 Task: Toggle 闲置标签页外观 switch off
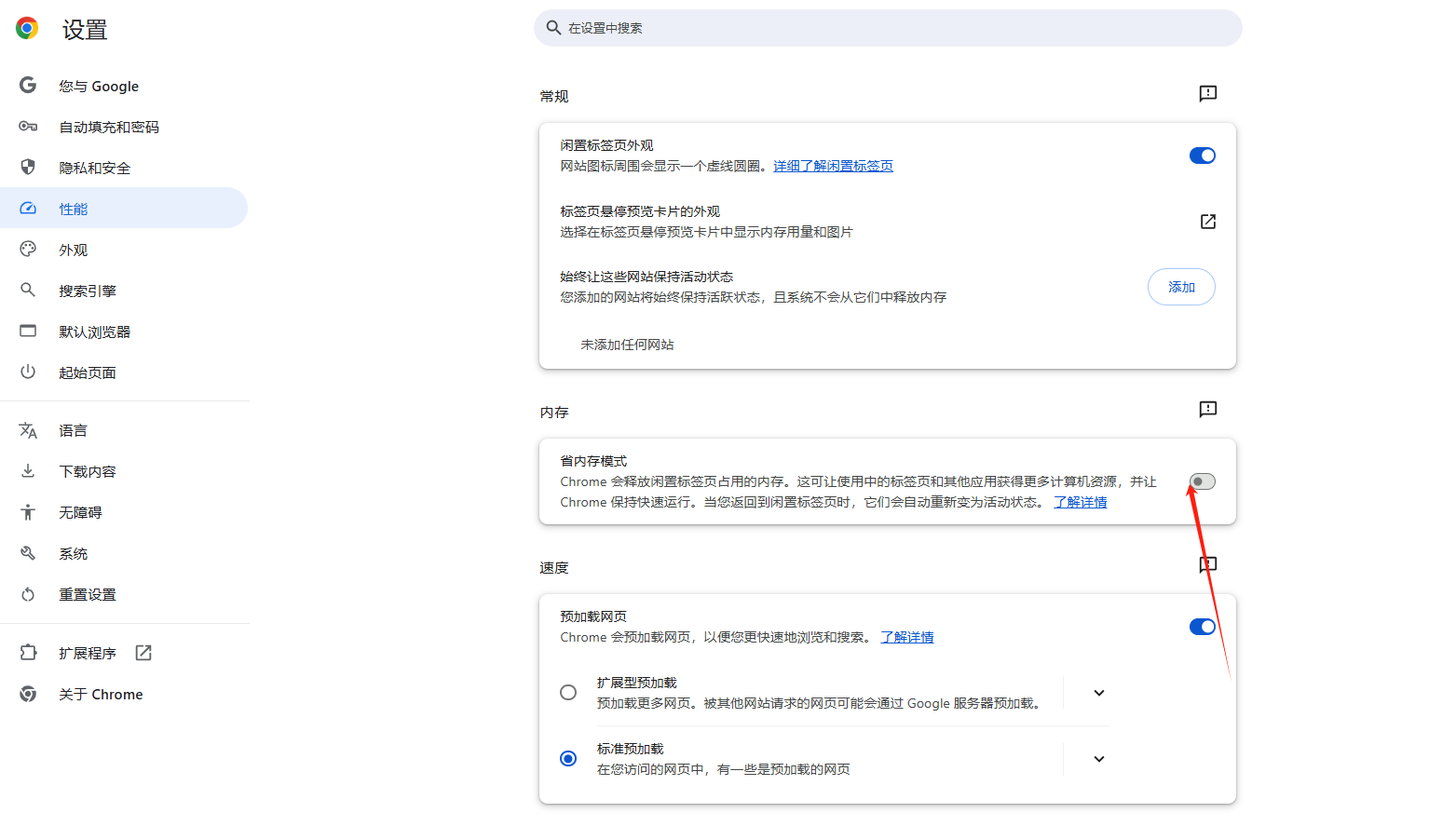tap(1203, 156)
